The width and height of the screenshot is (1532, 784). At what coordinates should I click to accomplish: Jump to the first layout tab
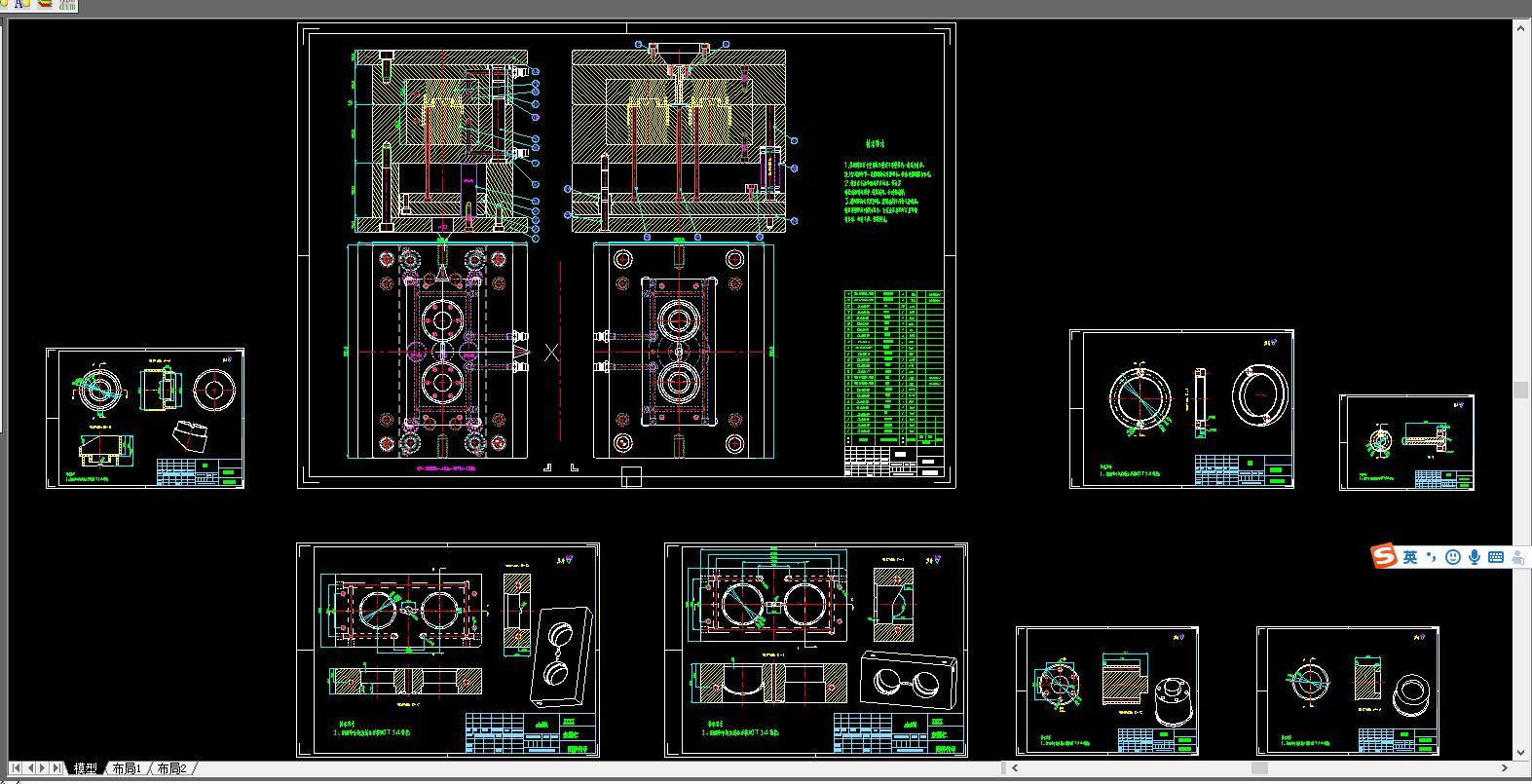[16, 768]
